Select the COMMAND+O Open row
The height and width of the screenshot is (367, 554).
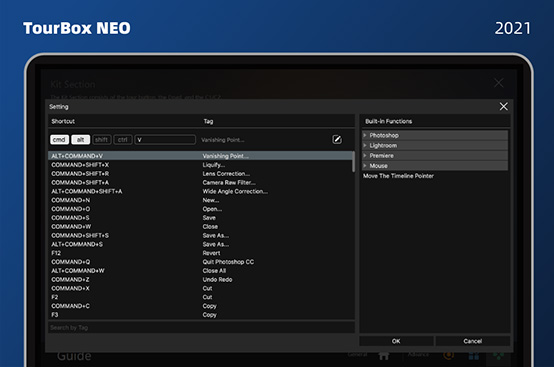click(x=200, y=209)
